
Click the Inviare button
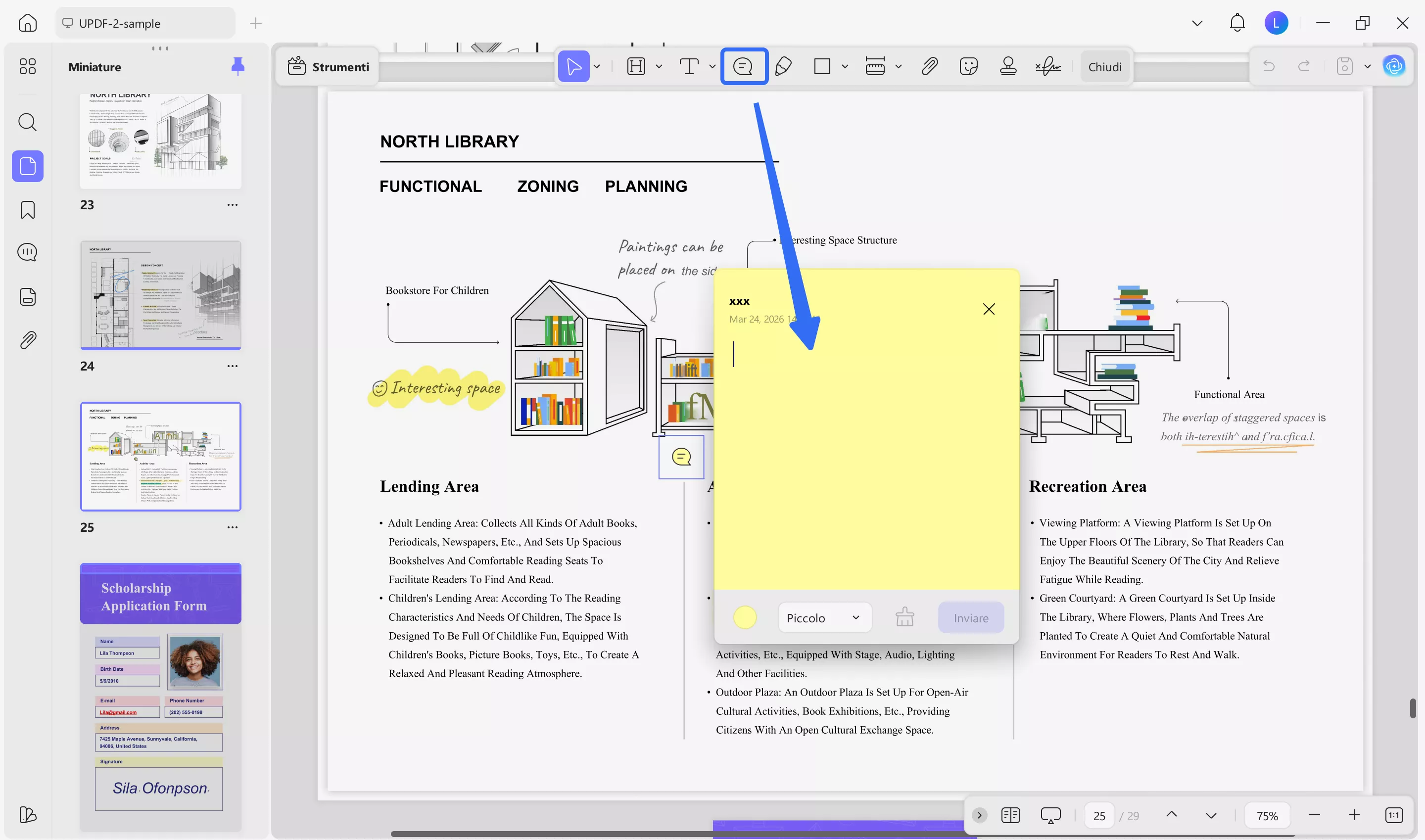pos(970,617)
